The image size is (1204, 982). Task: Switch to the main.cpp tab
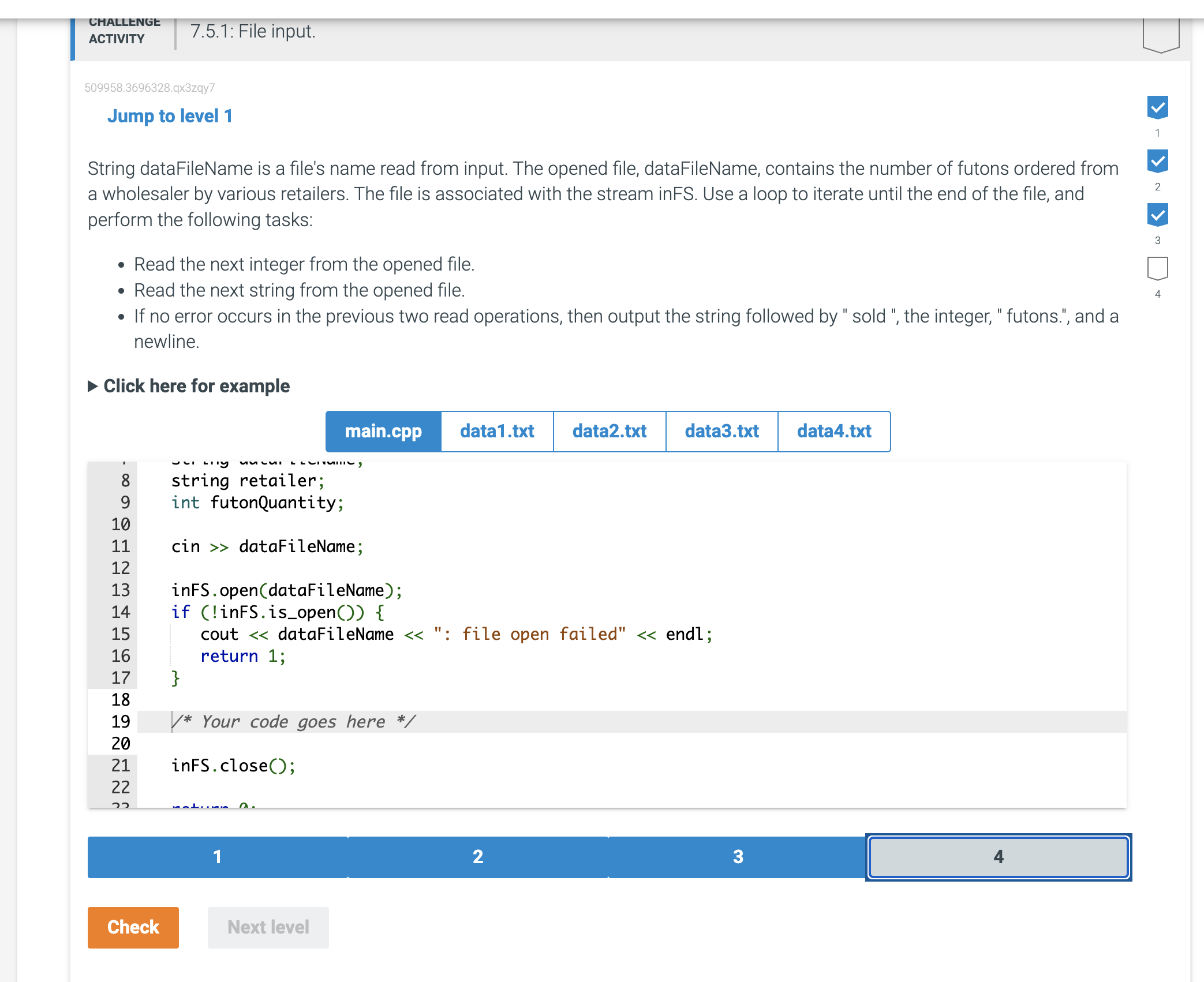pyautogui.click(x=383, y=431)
